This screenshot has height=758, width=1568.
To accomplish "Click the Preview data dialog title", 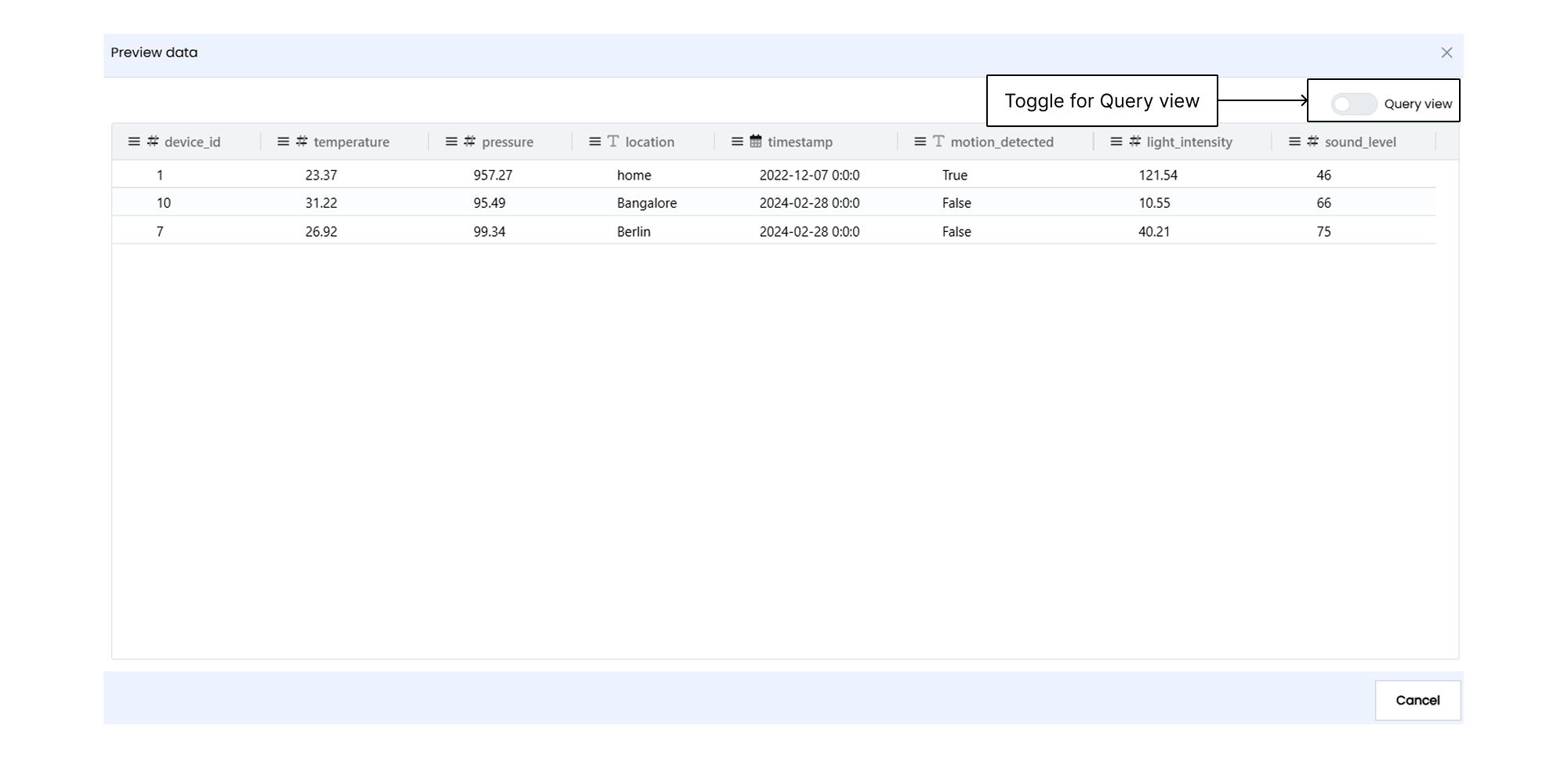I will click(x=154, y=53).
